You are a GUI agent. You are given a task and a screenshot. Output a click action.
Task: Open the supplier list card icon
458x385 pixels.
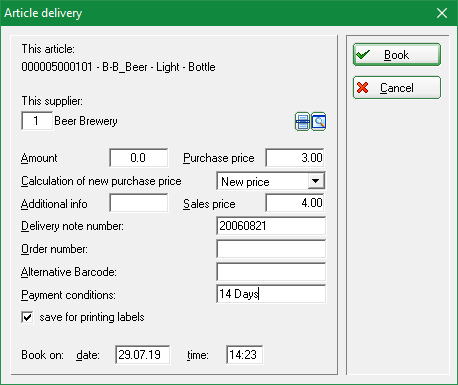pyautogui.click(x=302, y=122)
